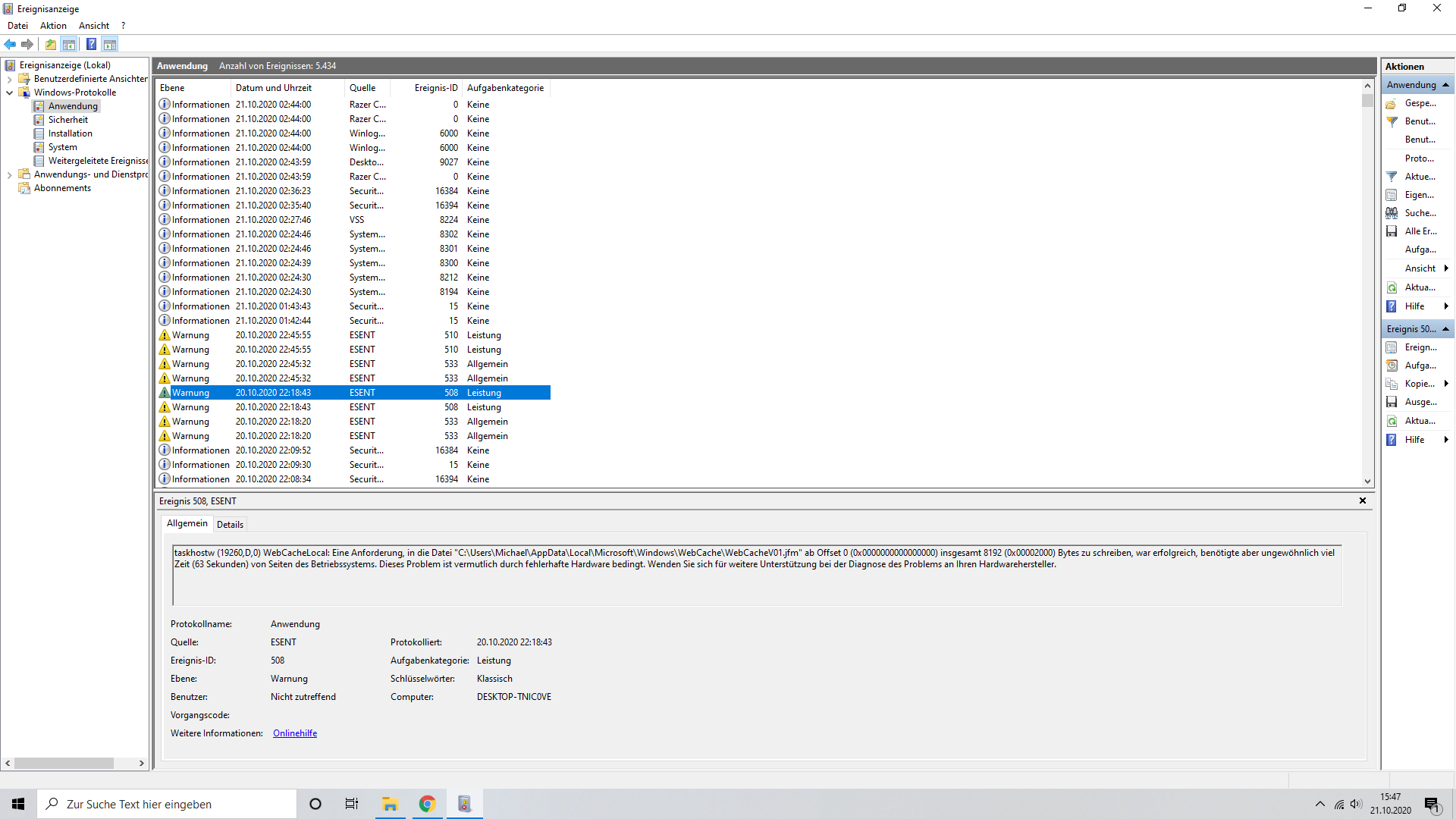Click the blue help question mark toolbar icon
The height and width of the screenshot is (819, 1456).
click(x=91, y=44)
